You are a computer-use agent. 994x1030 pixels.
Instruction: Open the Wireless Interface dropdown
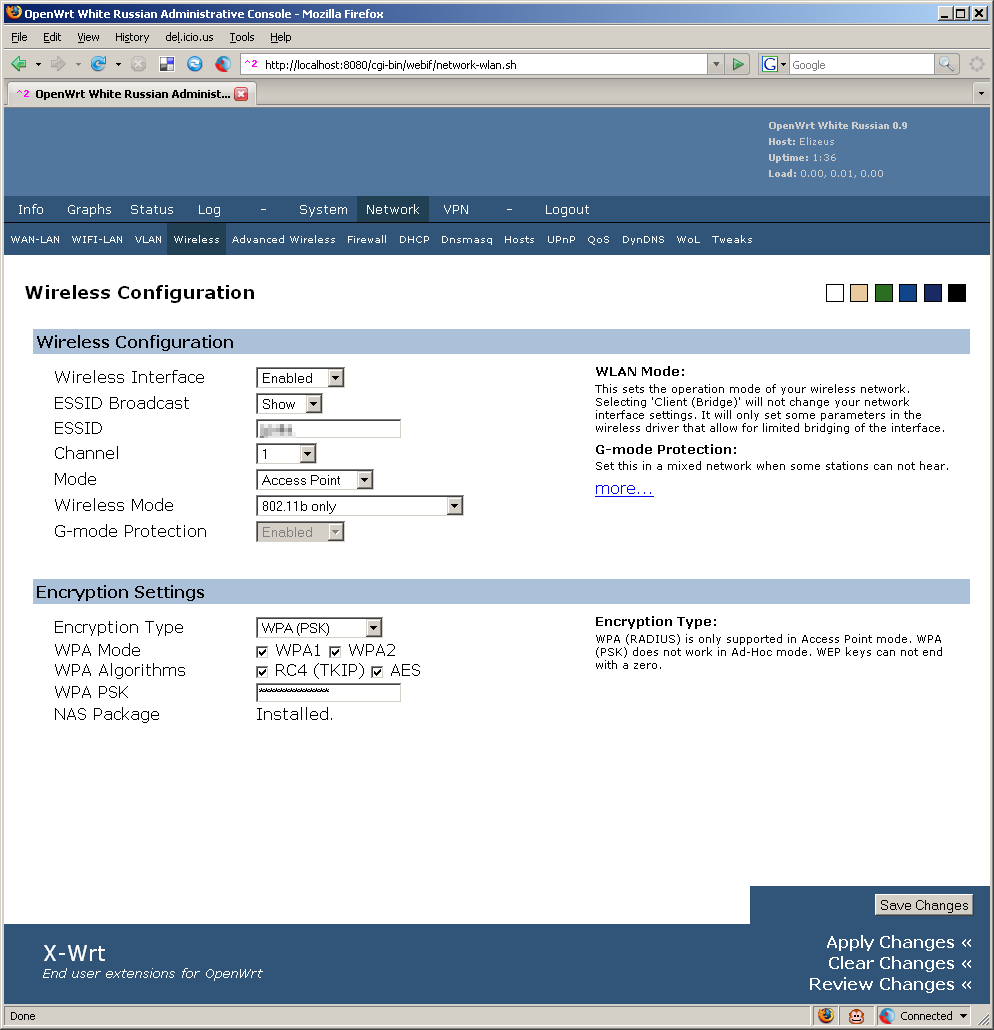[300, 378]
